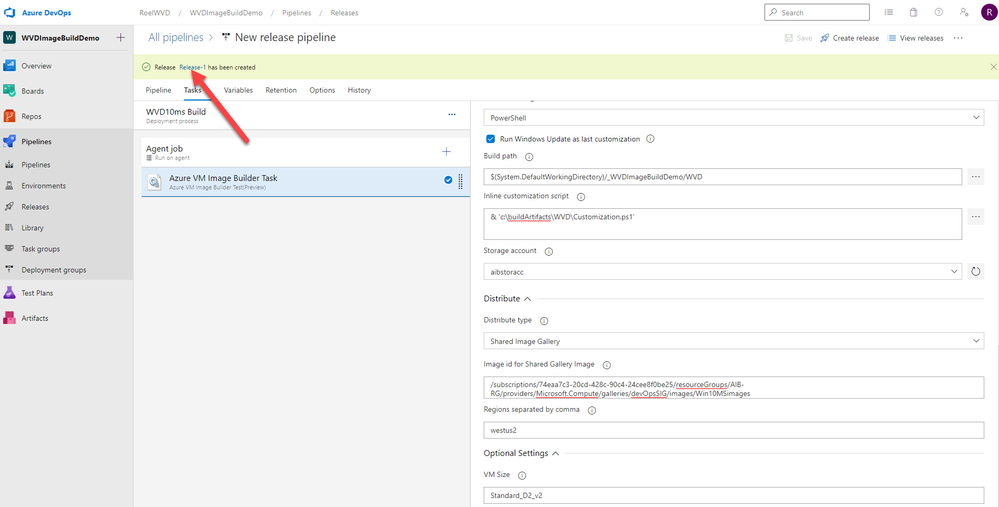Open the WVDImageBuildDemo project in sidebar

(61, 38)
